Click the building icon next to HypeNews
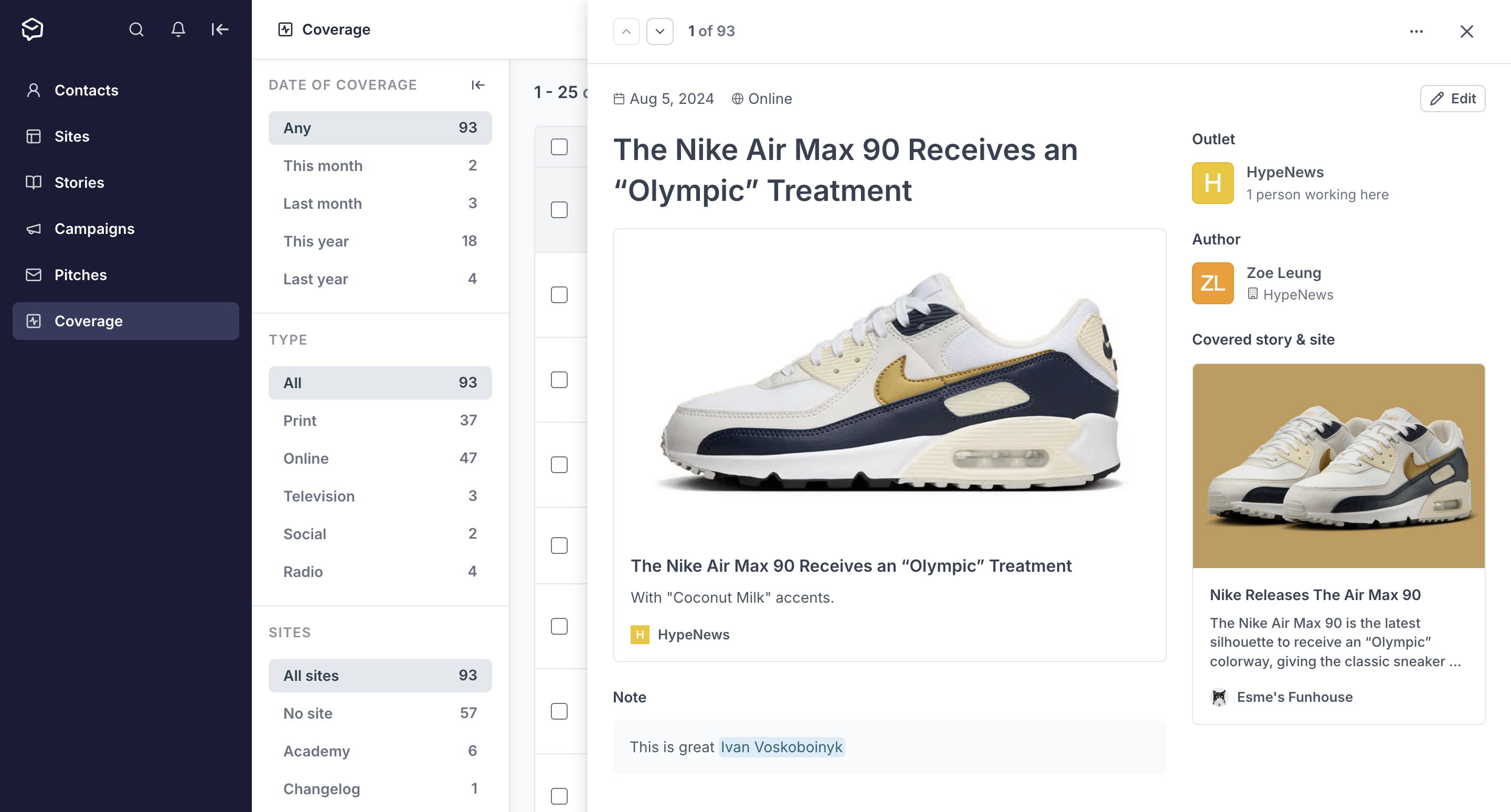The width and height of the screenshot is (1511, 812). click(1252, 294)
